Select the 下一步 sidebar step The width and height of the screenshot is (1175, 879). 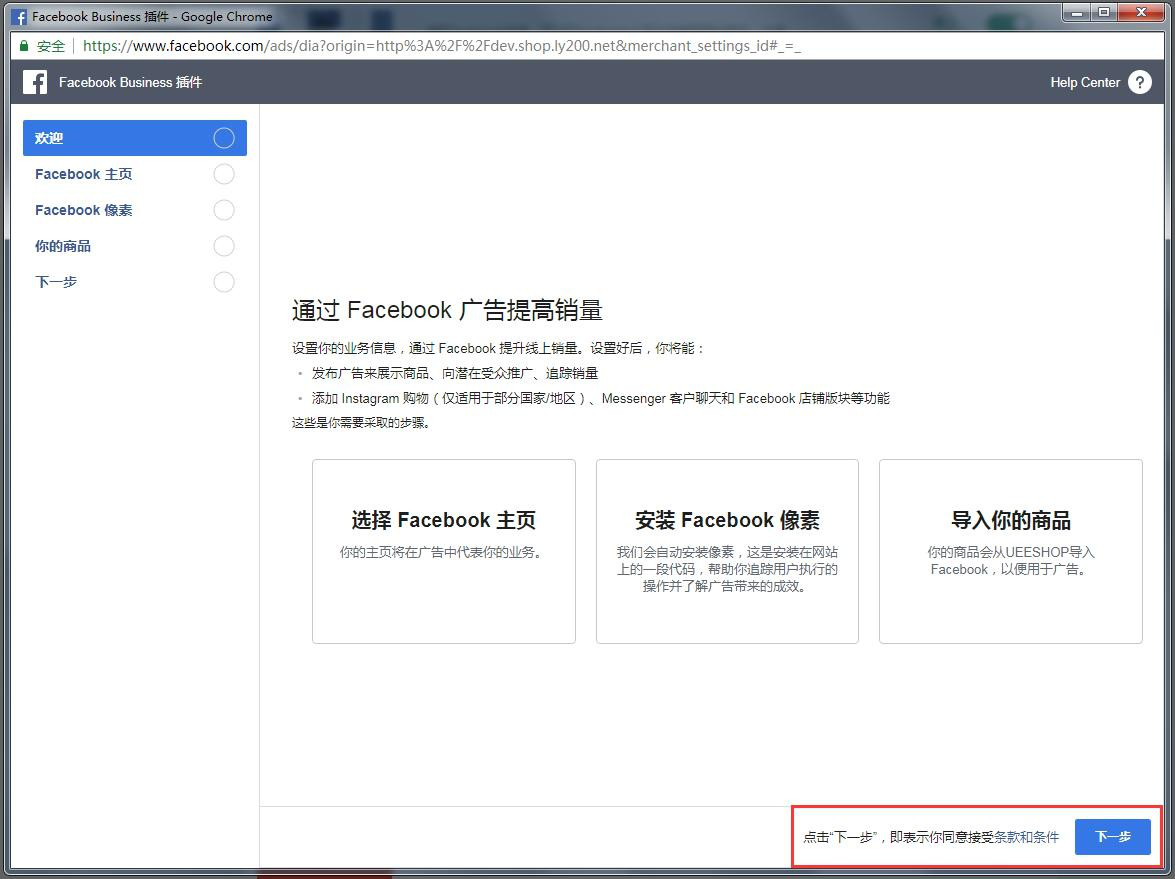135,282
